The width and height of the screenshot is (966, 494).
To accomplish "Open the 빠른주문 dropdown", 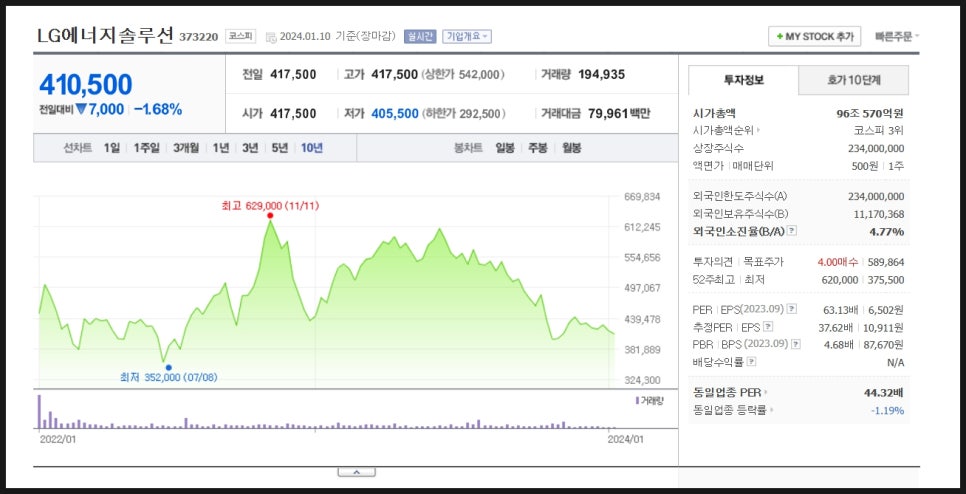I will click(896, 36).
